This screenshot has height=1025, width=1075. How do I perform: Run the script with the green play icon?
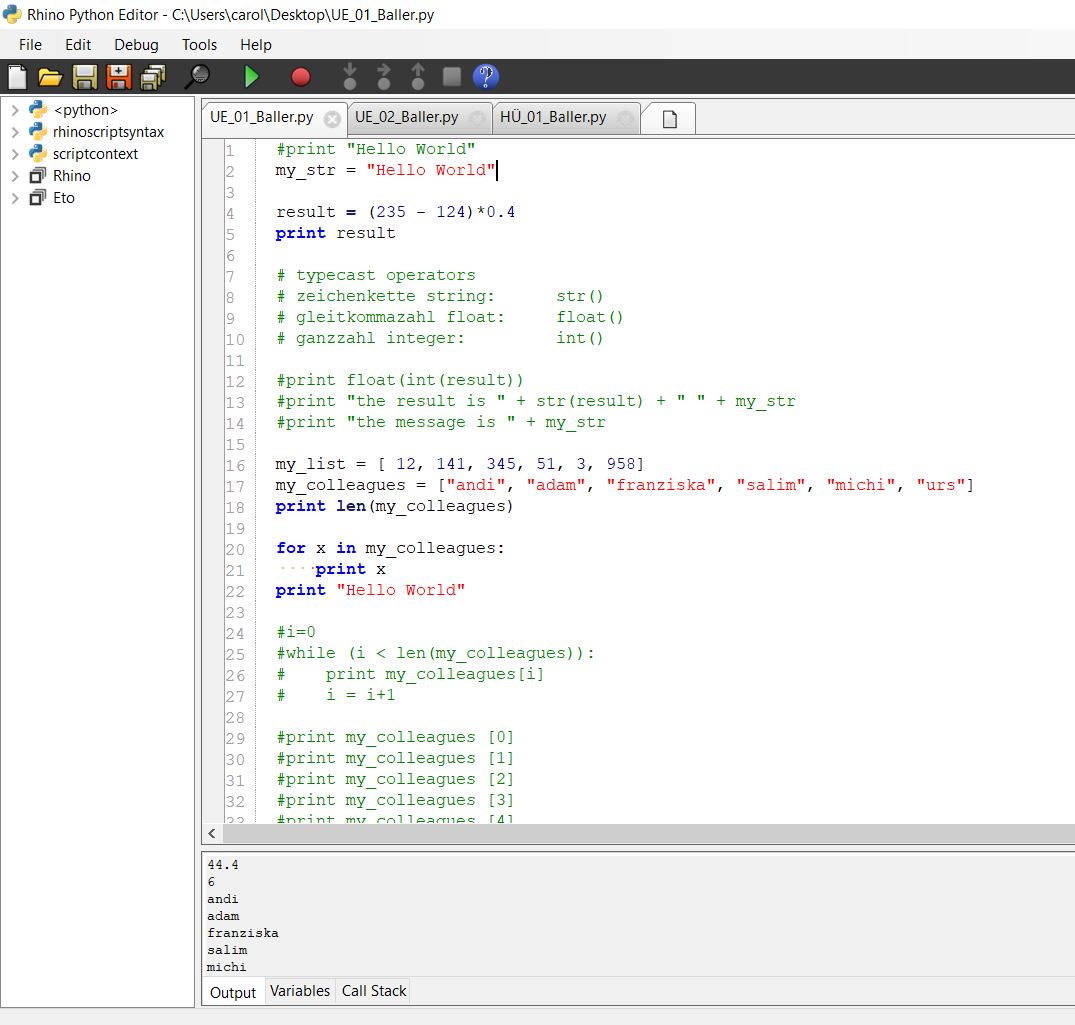pyautogui.click(x=251, y=77)
